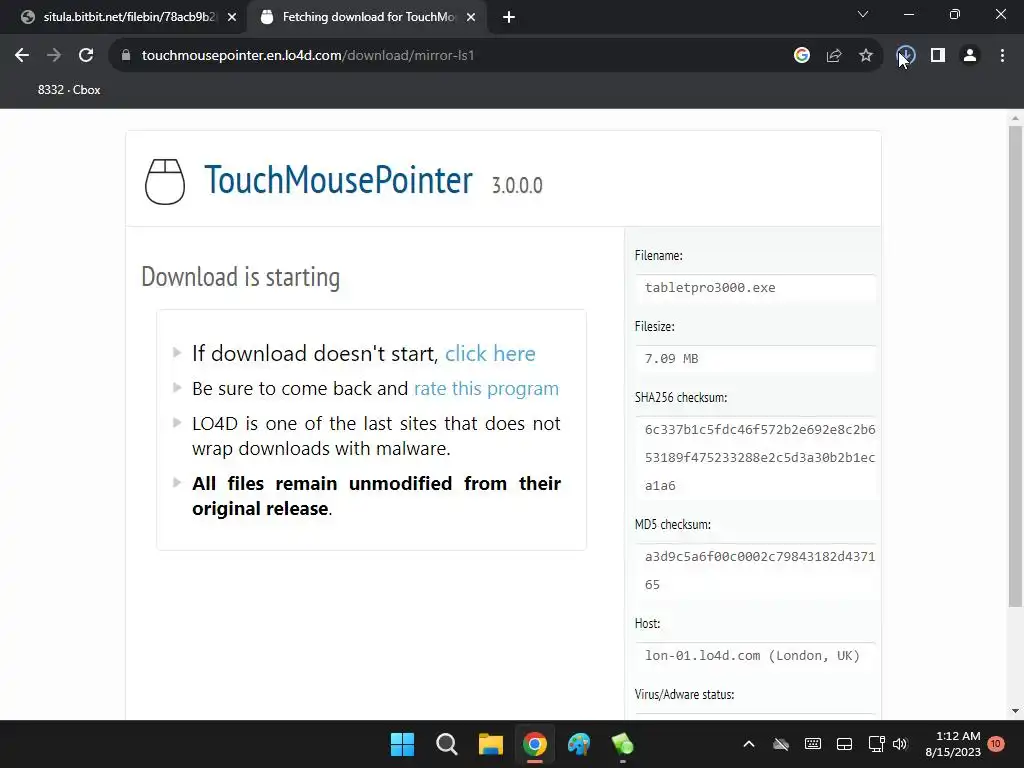Screen dimensions: 1024x768
Task: Click the version number 3.0.0.0
Action: (x=517, y=185)
